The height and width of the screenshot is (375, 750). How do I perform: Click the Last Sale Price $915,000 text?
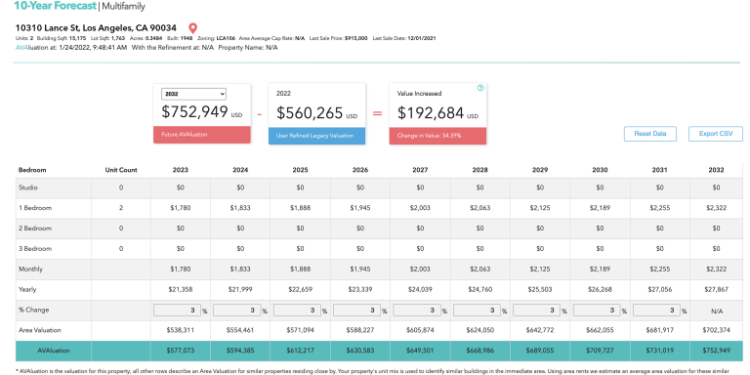coord(339,38)
